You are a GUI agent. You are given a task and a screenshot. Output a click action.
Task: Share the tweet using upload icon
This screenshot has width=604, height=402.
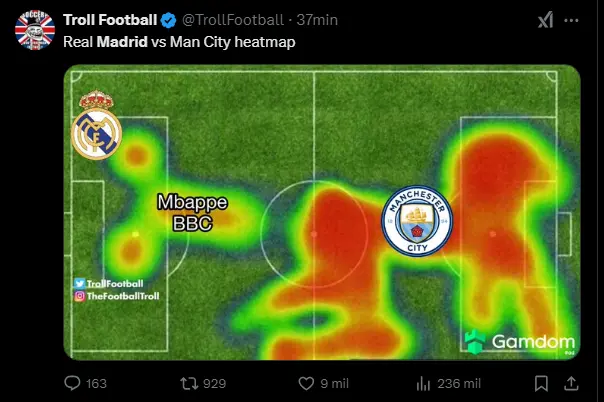click(x=572, y=384)
